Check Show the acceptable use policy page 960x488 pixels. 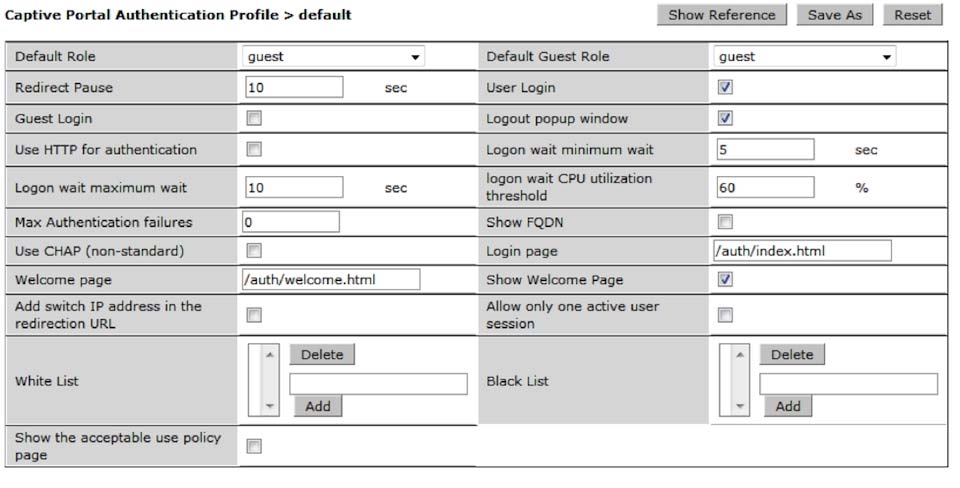click(x=253, y=446)
